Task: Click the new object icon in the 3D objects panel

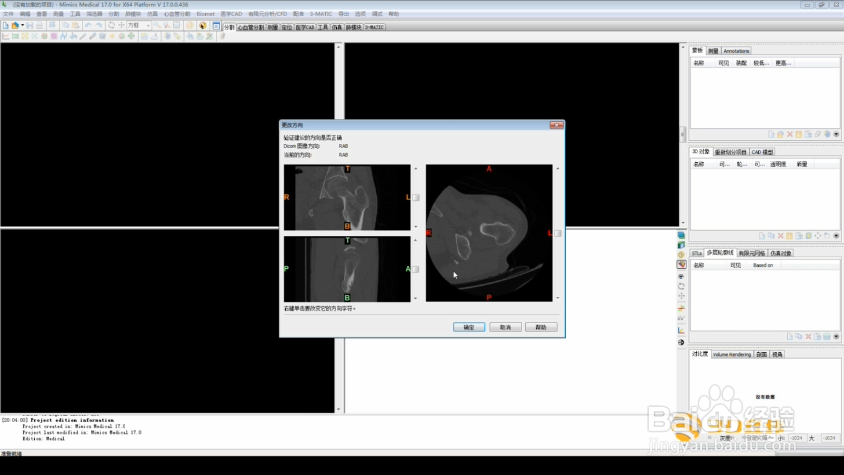Action: [x=762, y=236]
